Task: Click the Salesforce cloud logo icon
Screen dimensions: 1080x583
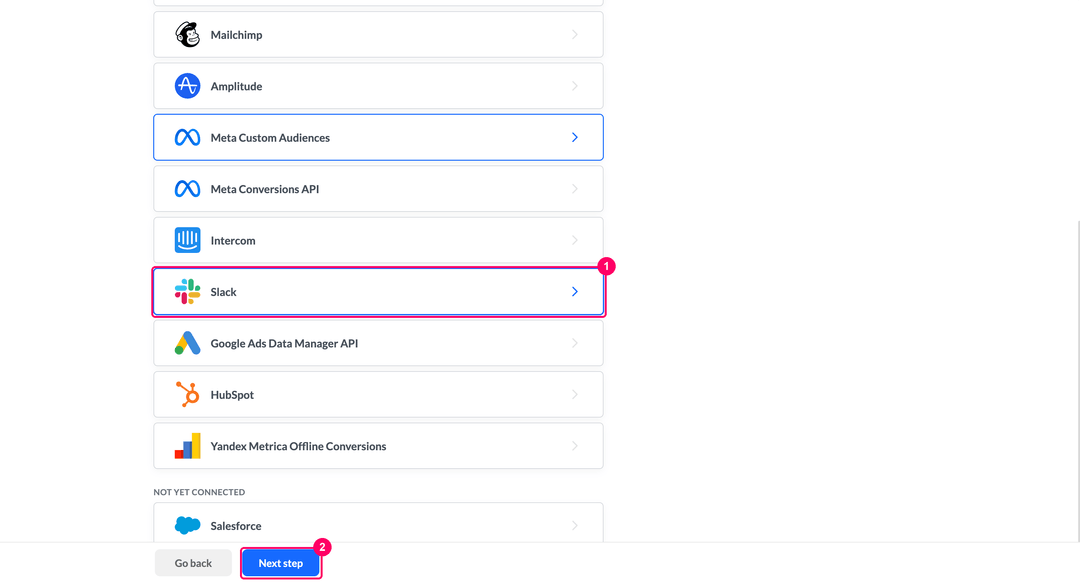Action: (x=187, y=525)
